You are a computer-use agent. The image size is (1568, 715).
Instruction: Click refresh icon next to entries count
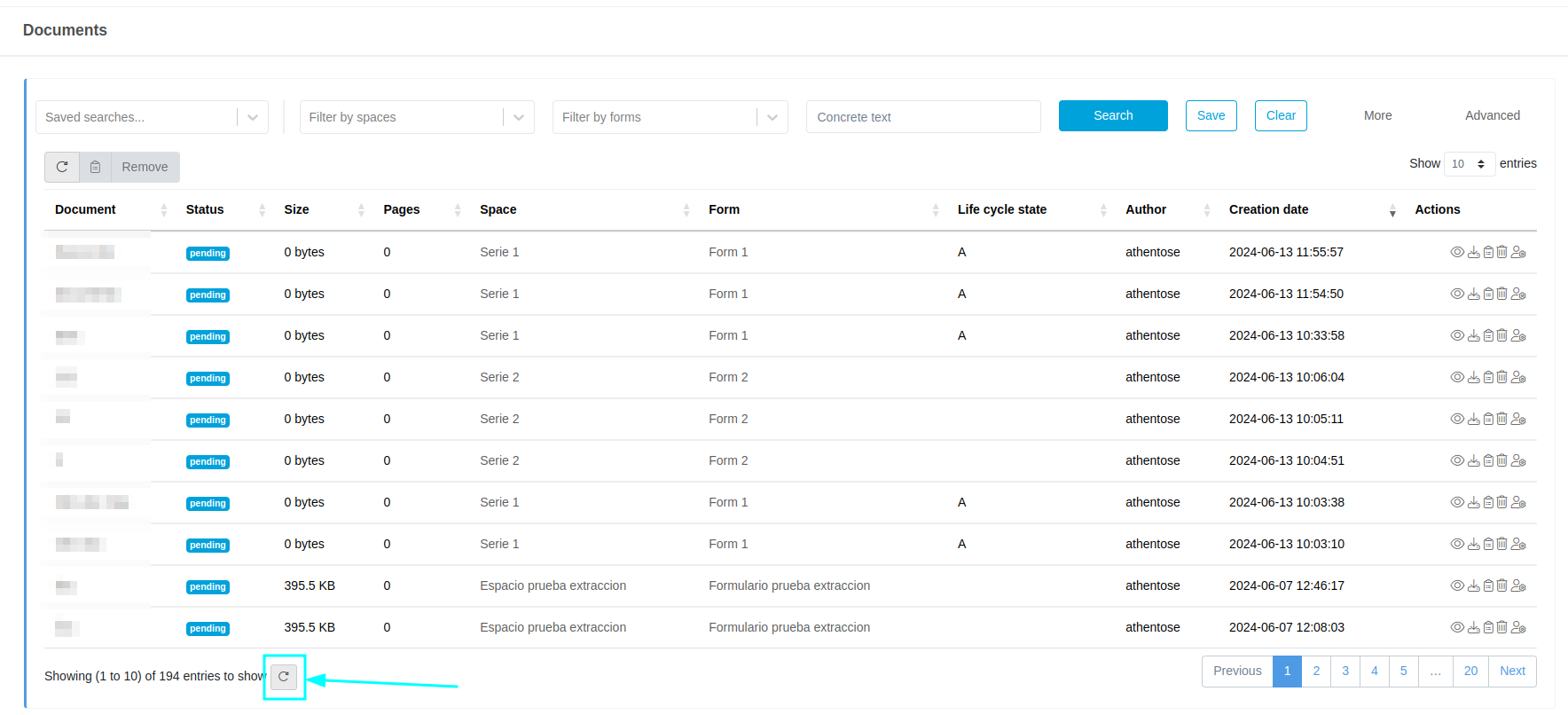tap(284, 677)
